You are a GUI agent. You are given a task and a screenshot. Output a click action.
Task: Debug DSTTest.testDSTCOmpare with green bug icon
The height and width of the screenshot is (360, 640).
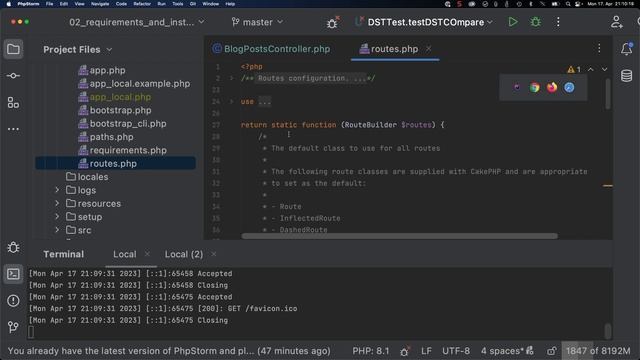[x=536, y=22]
